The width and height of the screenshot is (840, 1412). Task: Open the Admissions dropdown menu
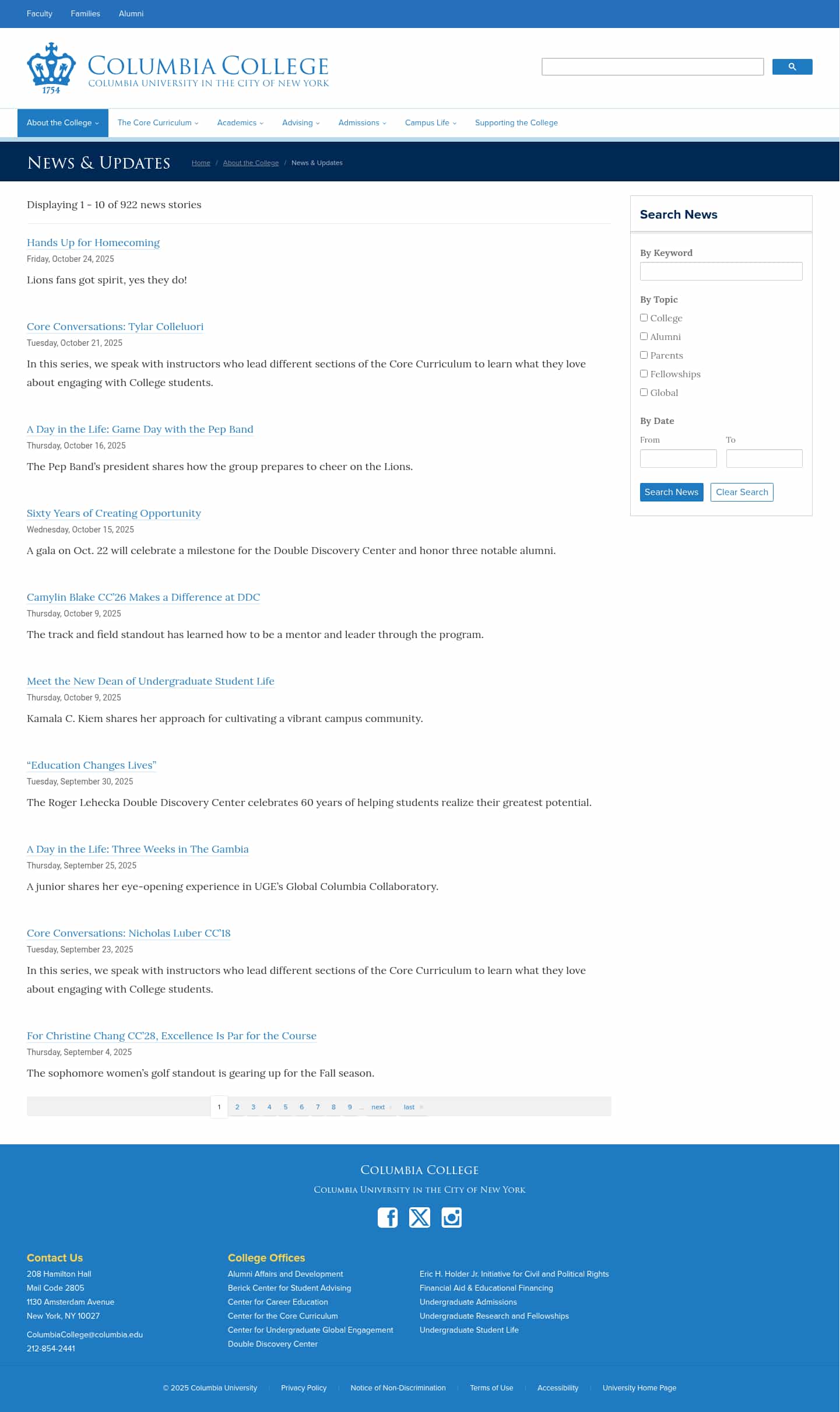pos(362,122)
